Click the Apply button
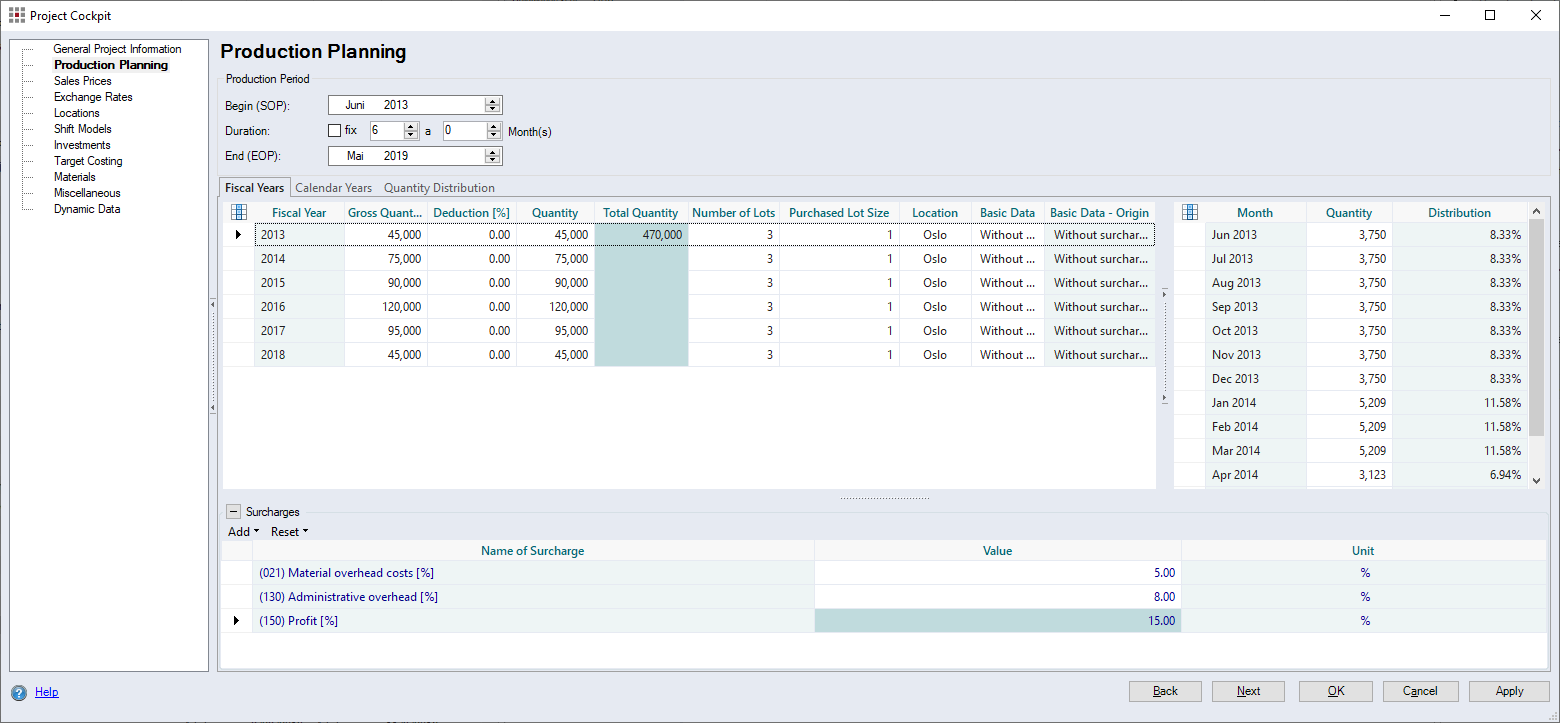This screenshot has width=1560, height=723. pos(1509,691)
